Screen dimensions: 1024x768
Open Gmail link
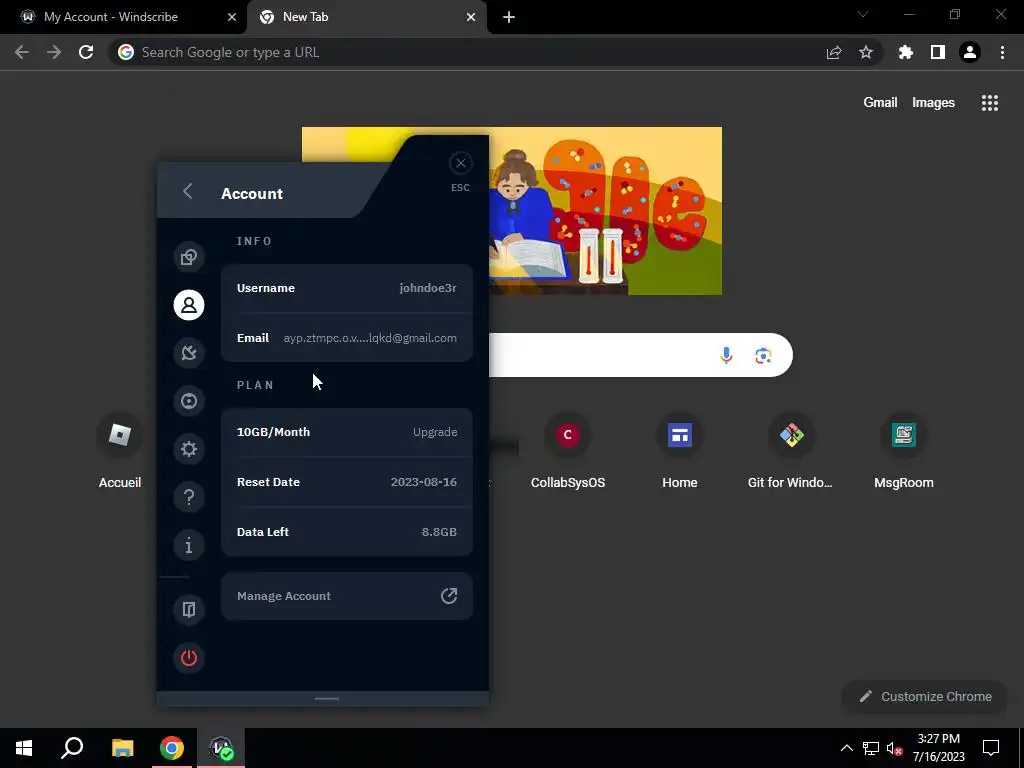point(880,103)
